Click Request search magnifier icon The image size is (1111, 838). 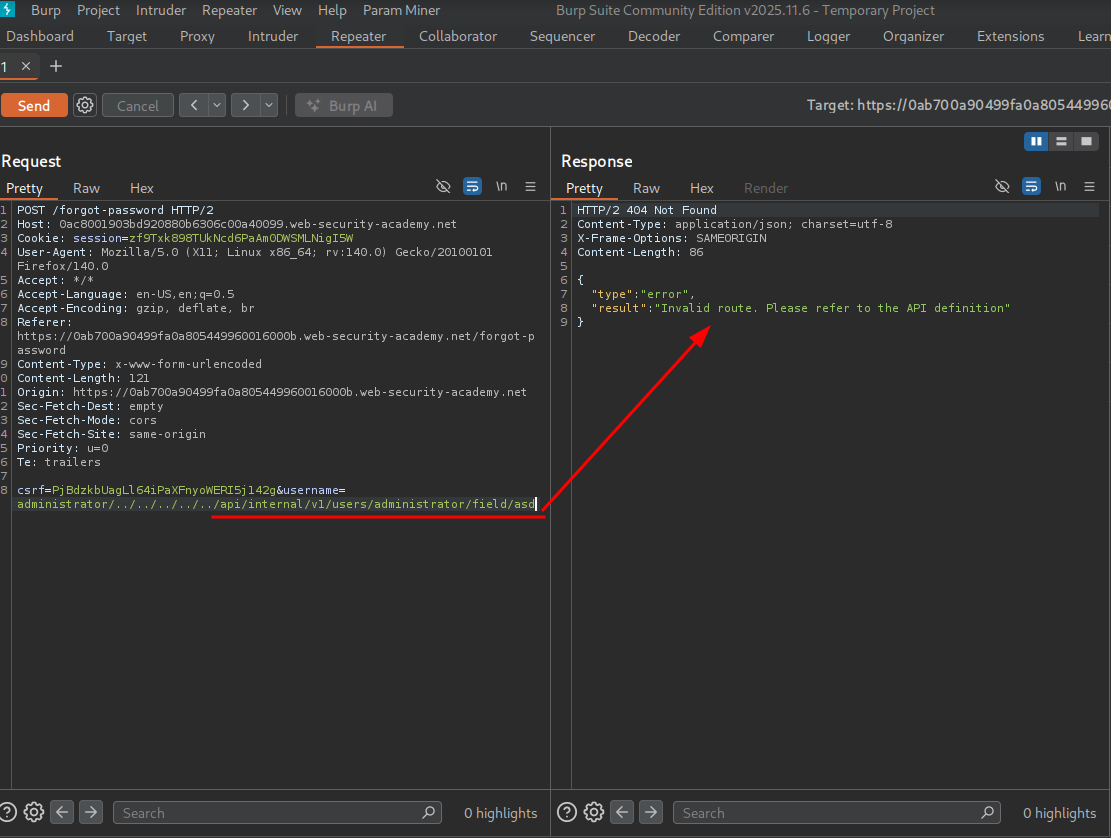(429, 812)
